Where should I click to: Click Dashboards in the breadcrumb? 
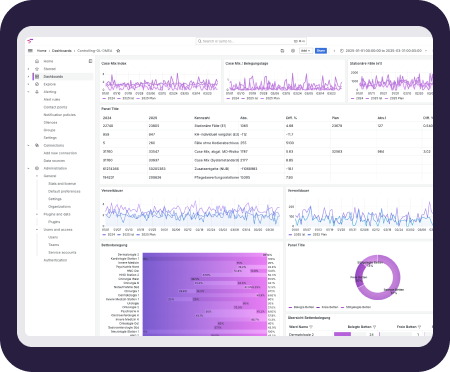(62, 51)
